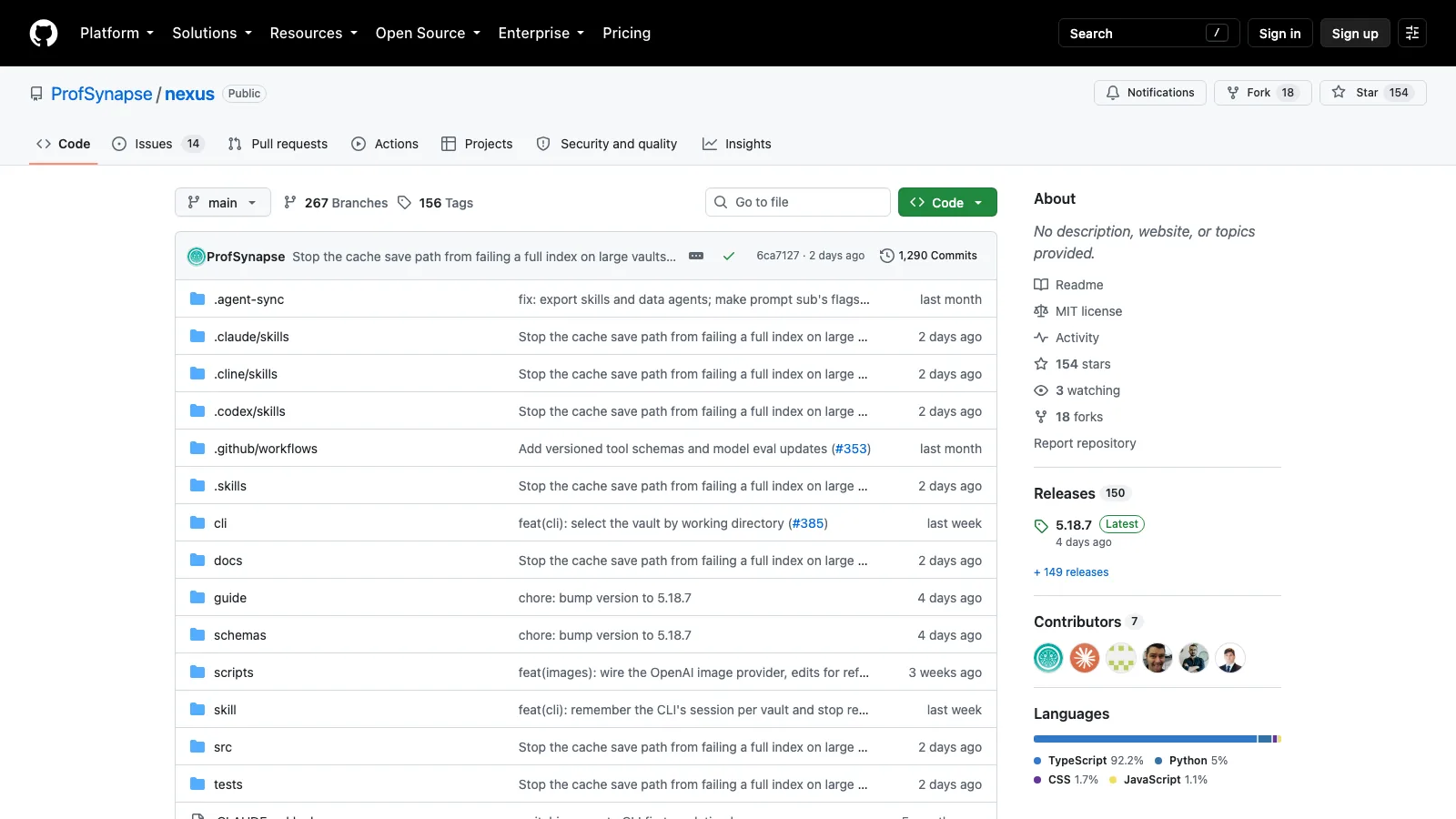
Task: Click the folder icon for schemas
Action: (197, 634)
